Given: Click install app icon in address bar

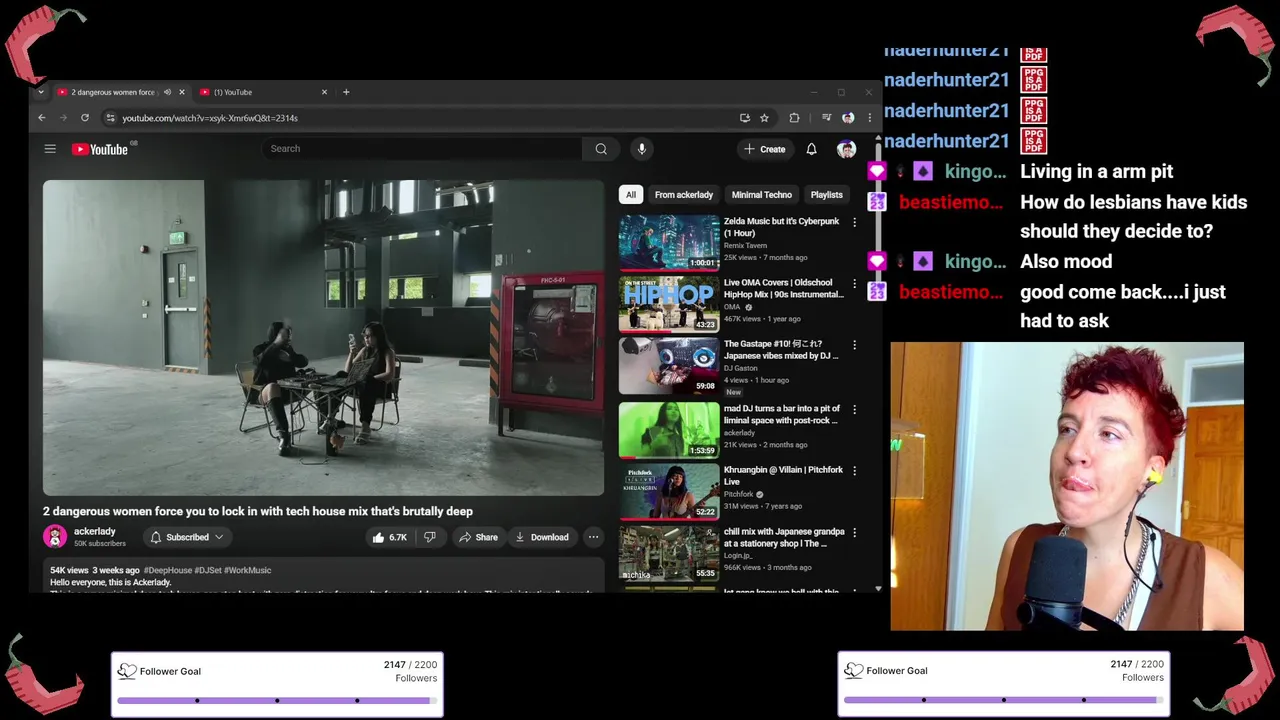Looking at the screenshot, I should pyautogui.click(x=745, y=118).
